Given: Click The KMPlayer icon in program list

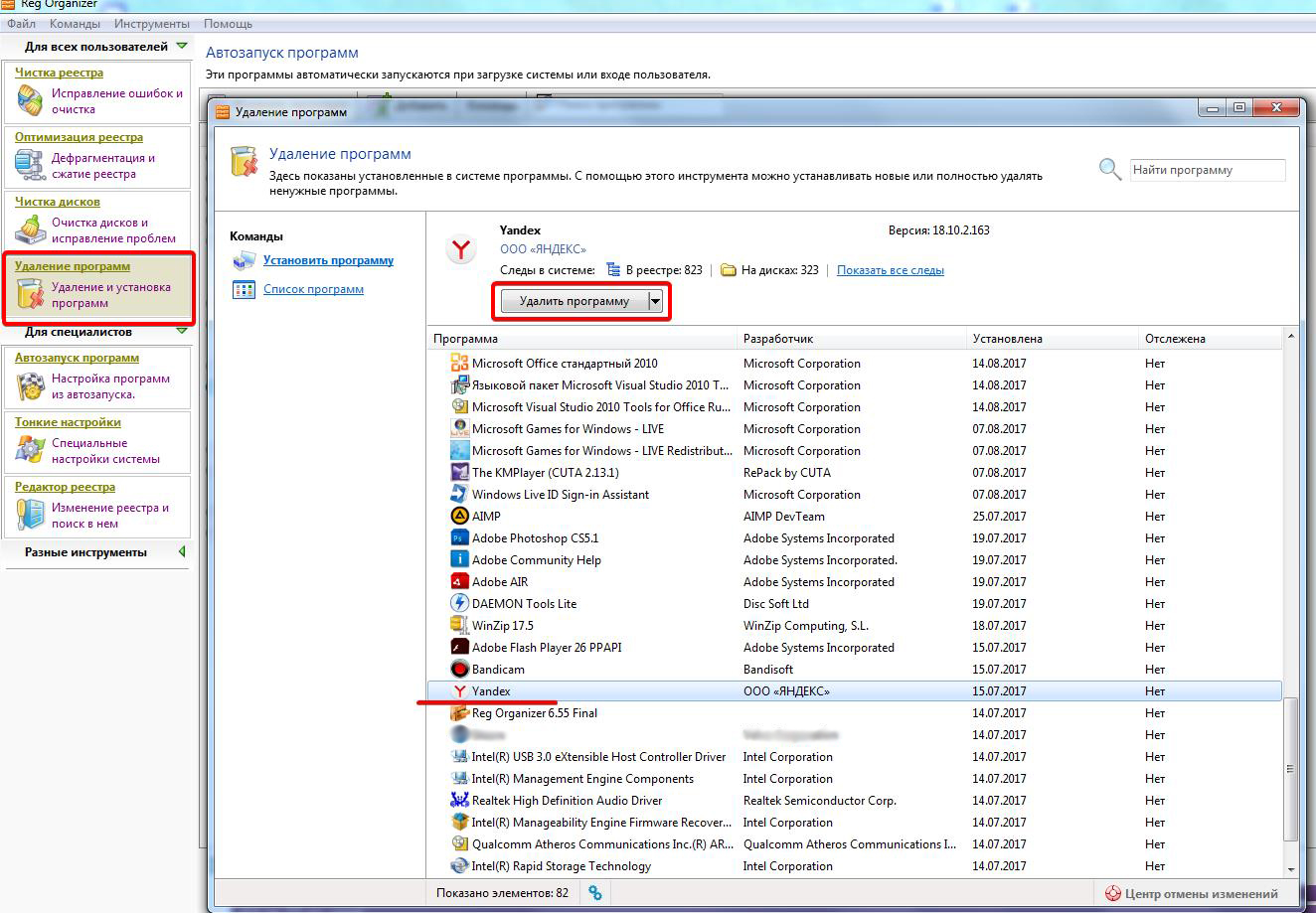Looking at the screenshot, I should [x=459, y=472].
